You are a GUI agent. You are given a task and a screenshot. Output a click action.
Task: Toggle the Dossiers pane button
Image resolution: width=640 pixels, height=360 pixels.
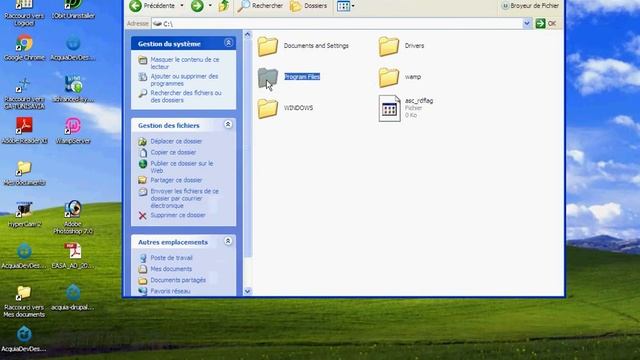point(309,6)
